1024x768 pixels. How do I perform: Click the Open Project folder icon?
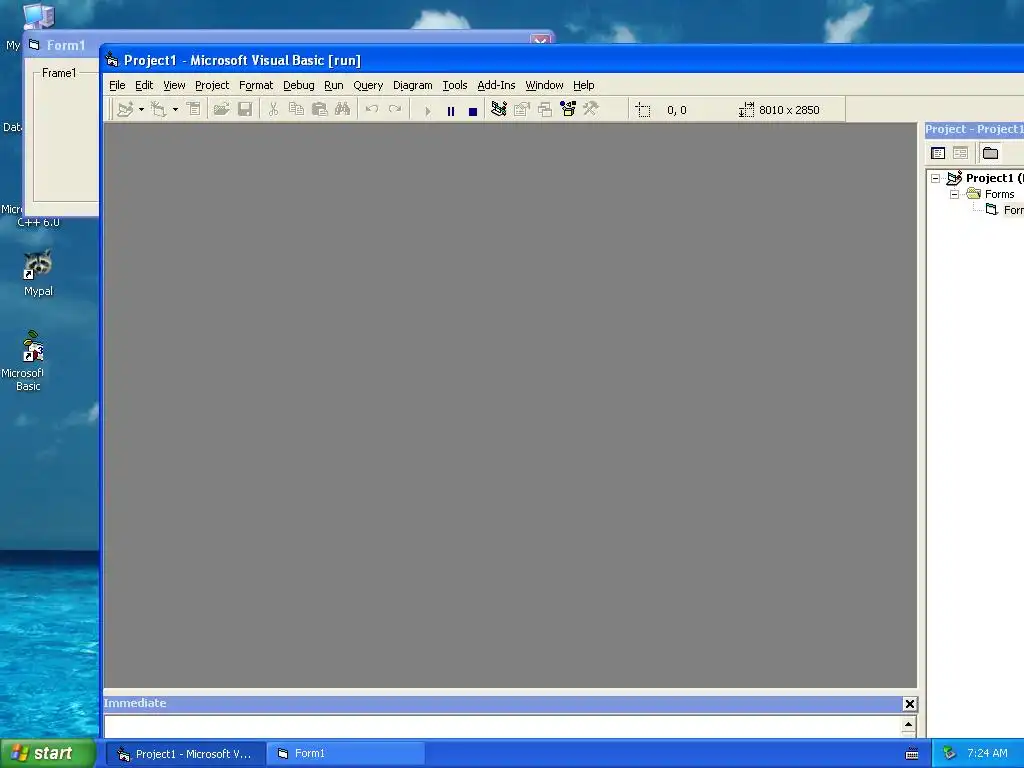(221, 110)
